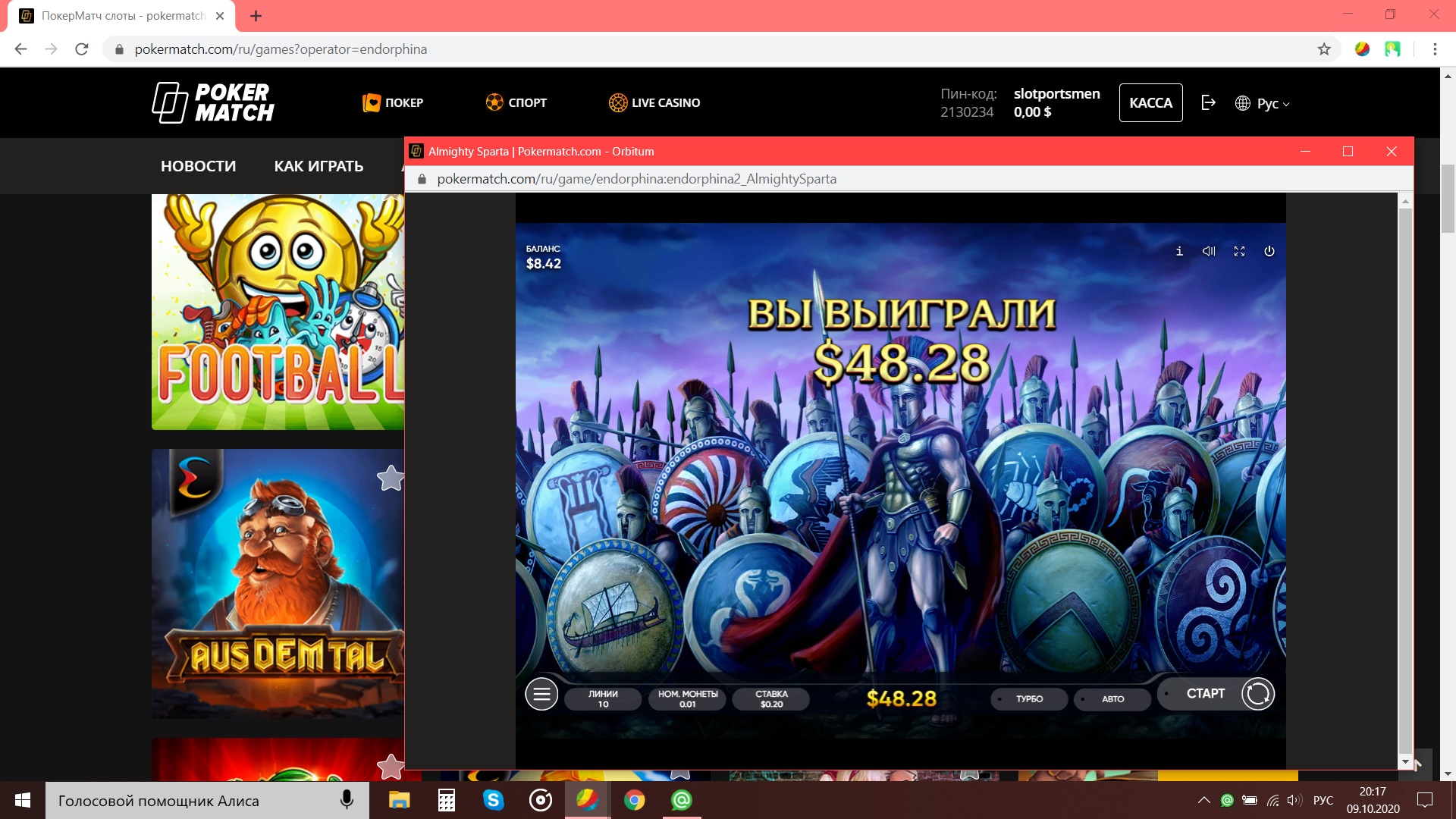The width and height of the screenshot is (1456, 819).
Task: Open the ПОКЕР section
Action: click(x=393, y=102)
